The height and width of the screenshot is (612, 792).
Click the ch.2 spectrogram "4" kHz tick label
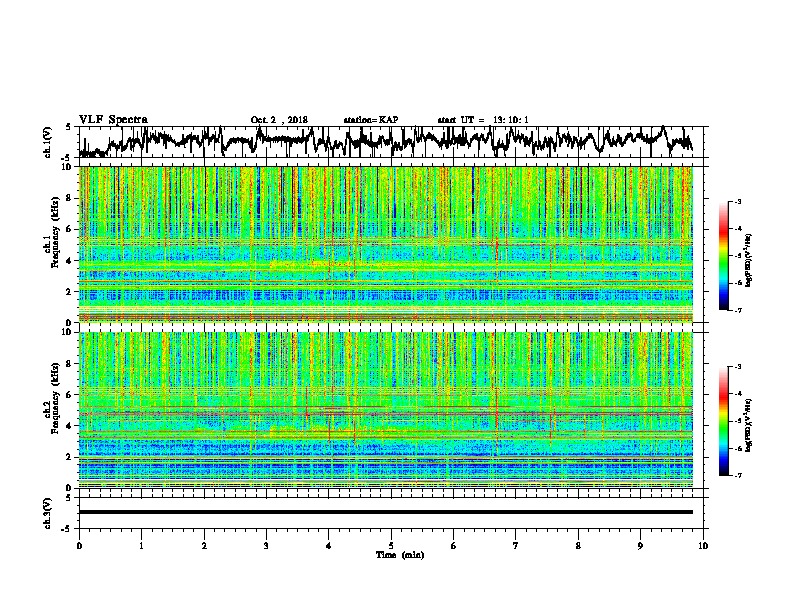point(68,426)
